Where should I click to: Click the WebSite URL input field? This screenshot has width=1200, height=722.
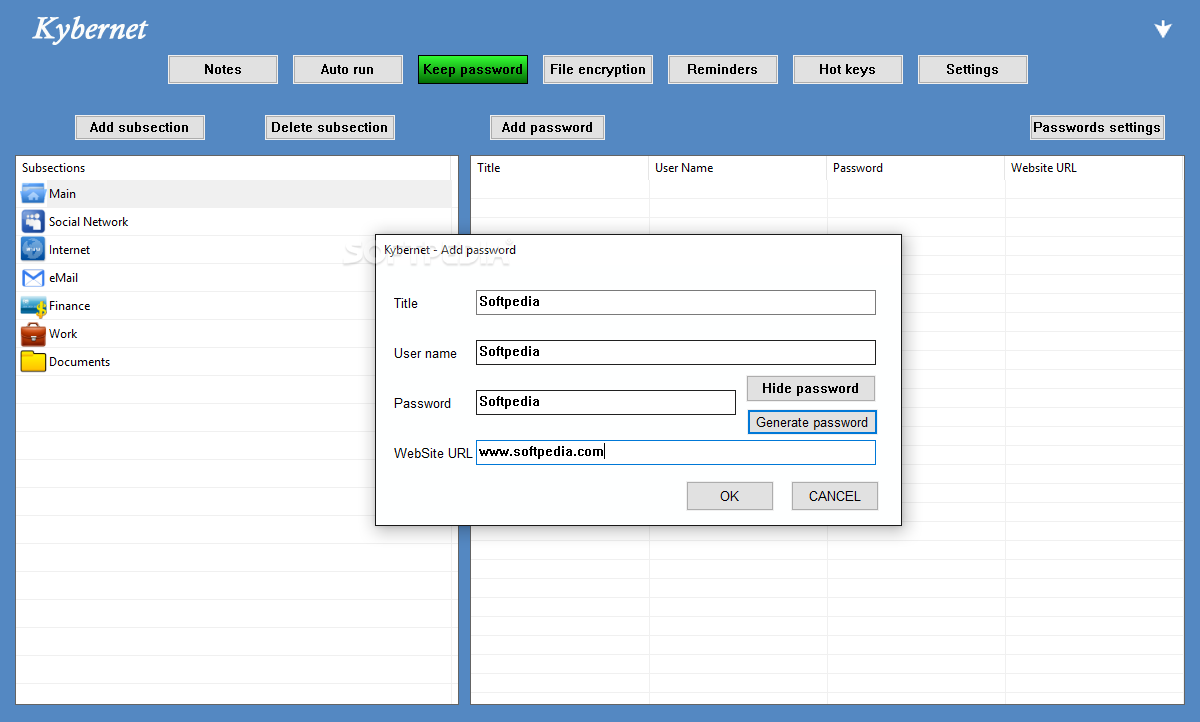[x=676, y=452]
